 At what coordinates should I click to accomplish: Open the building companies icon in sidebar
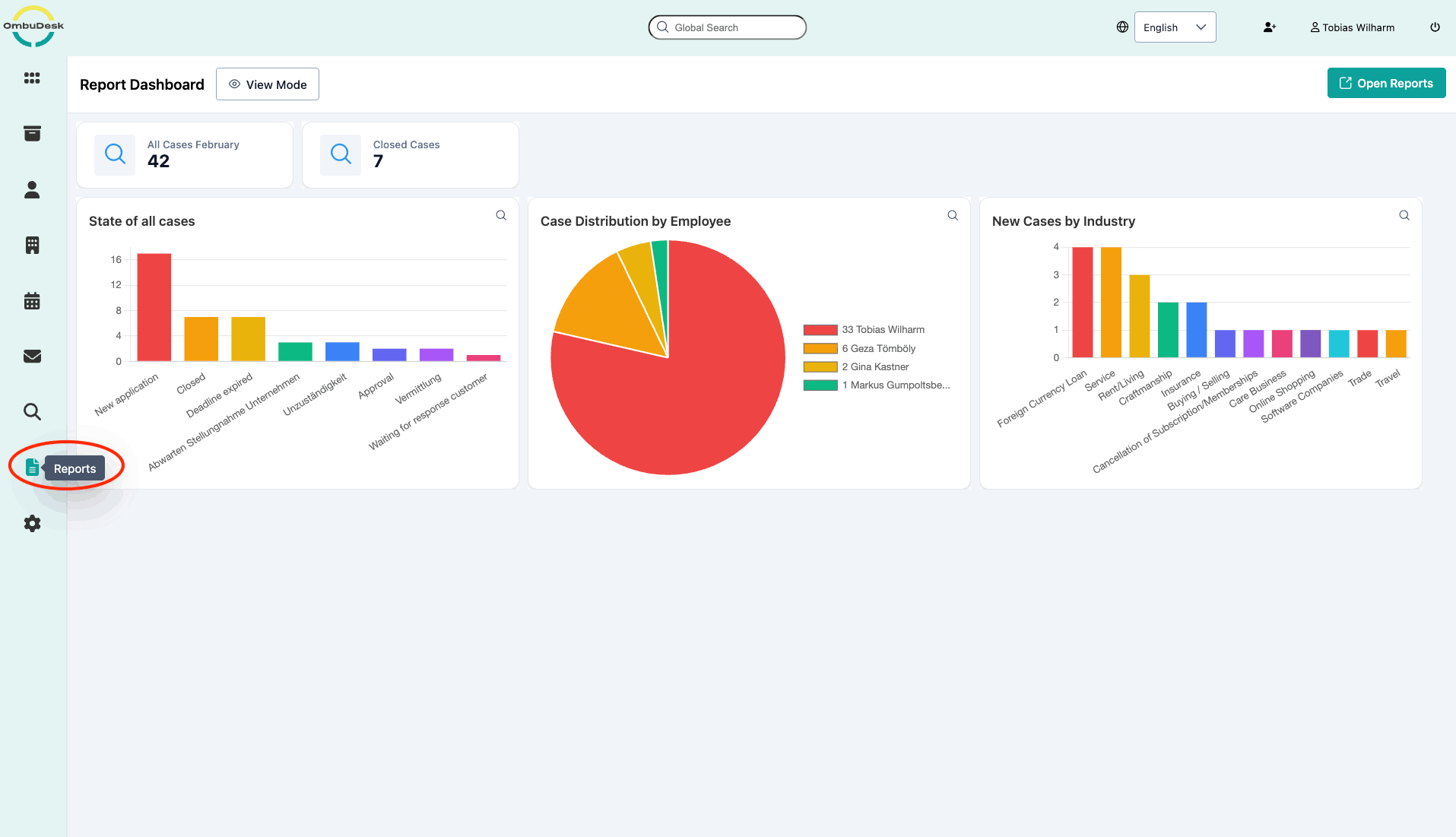[x=32, y=245]
